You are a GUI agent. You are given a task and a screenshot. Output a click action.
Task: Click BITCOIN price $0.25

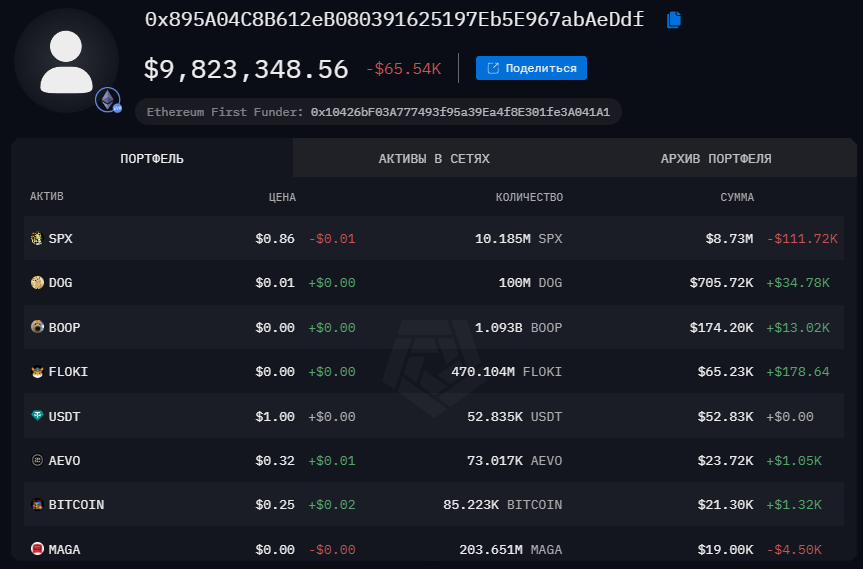275,505
